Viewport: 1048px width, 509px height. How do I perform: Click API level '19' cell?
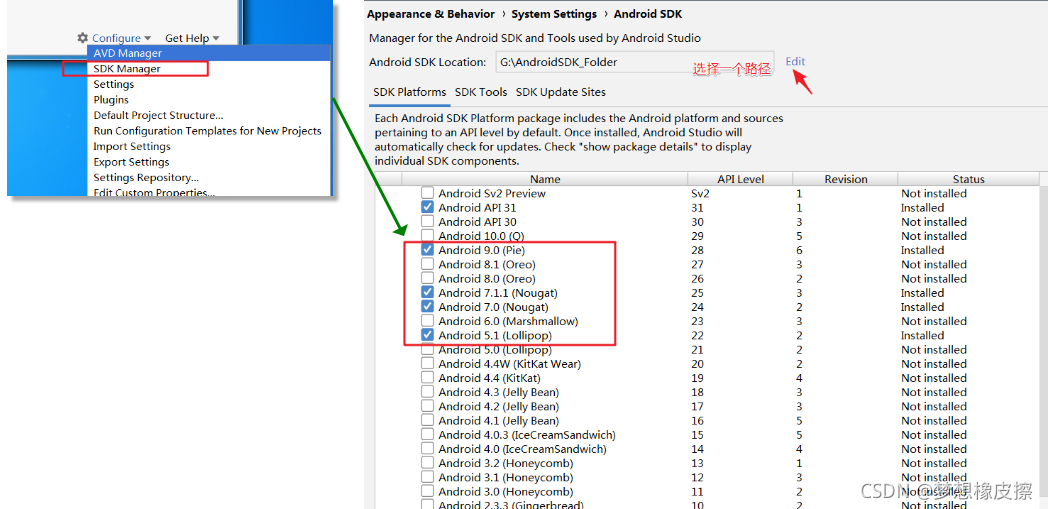point(697,378)
